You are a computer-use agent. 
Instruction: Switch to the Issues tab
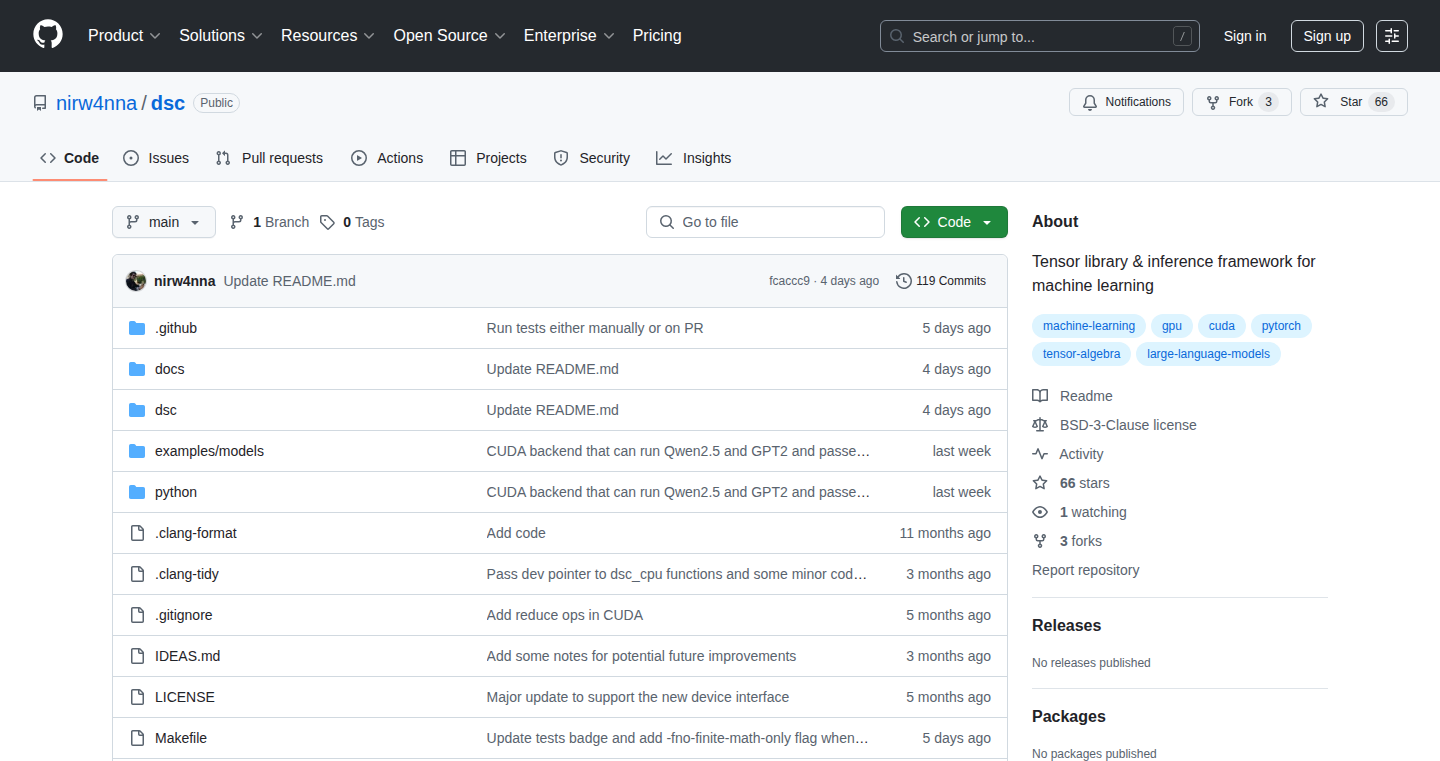click(x=156, y=158)
